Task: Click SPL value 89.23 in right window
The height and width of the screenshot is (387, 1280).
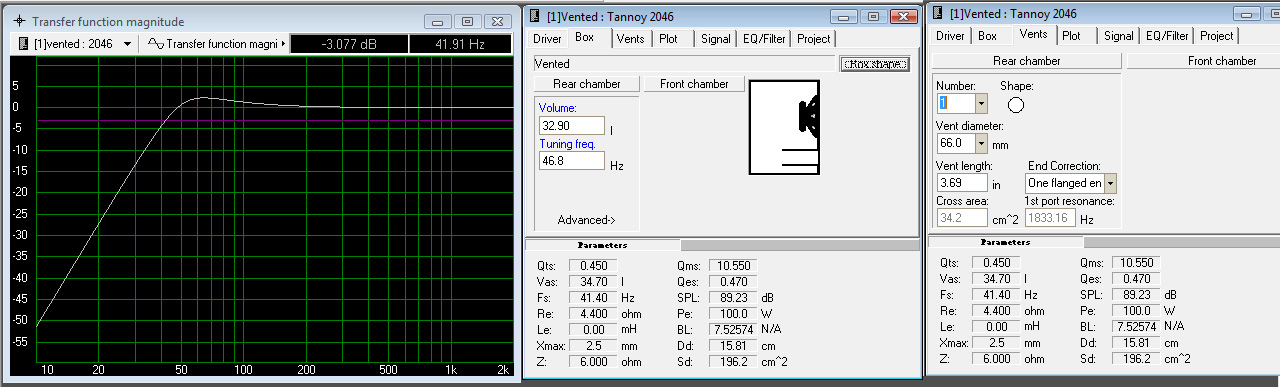Action: click(x=1136, y=294)
